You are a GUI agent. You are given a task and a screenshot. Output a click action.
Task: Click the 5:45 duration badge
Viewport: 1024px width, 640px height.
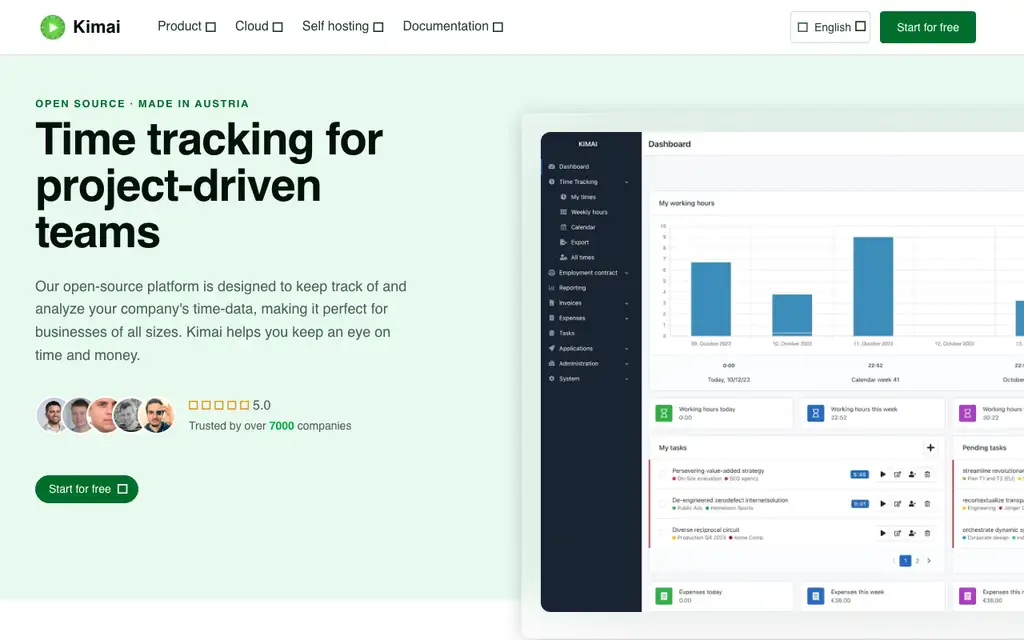[x=859, y=474]
